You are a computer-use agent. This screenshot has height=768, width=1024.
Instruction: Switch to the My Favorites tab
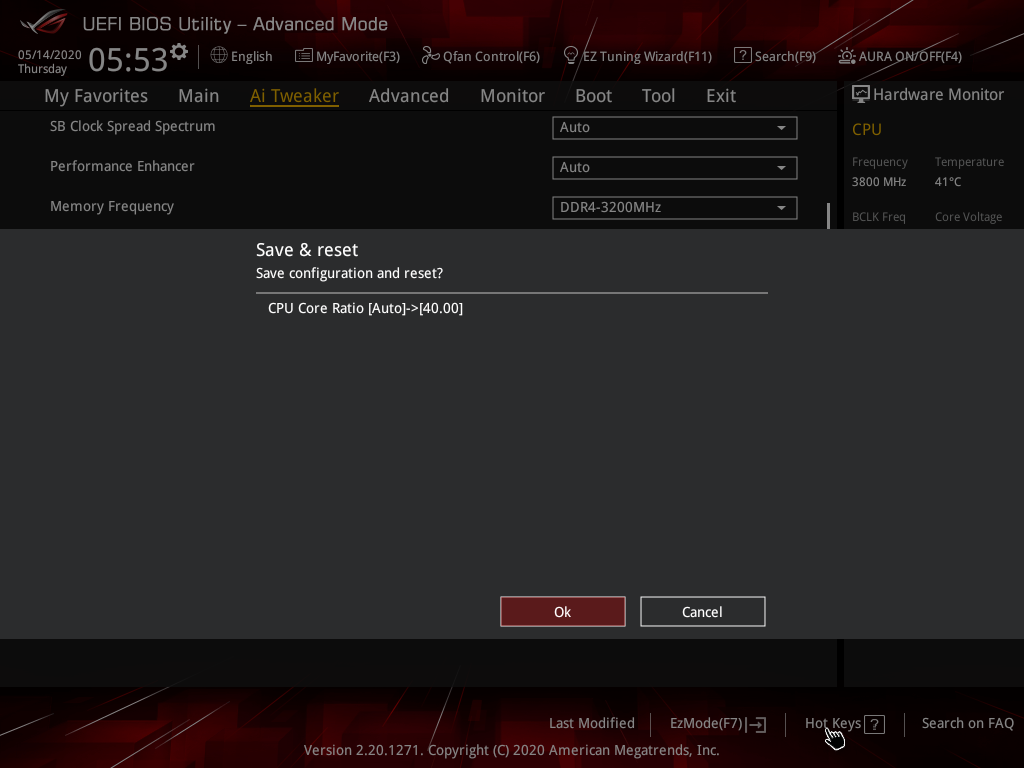[96, 96]
